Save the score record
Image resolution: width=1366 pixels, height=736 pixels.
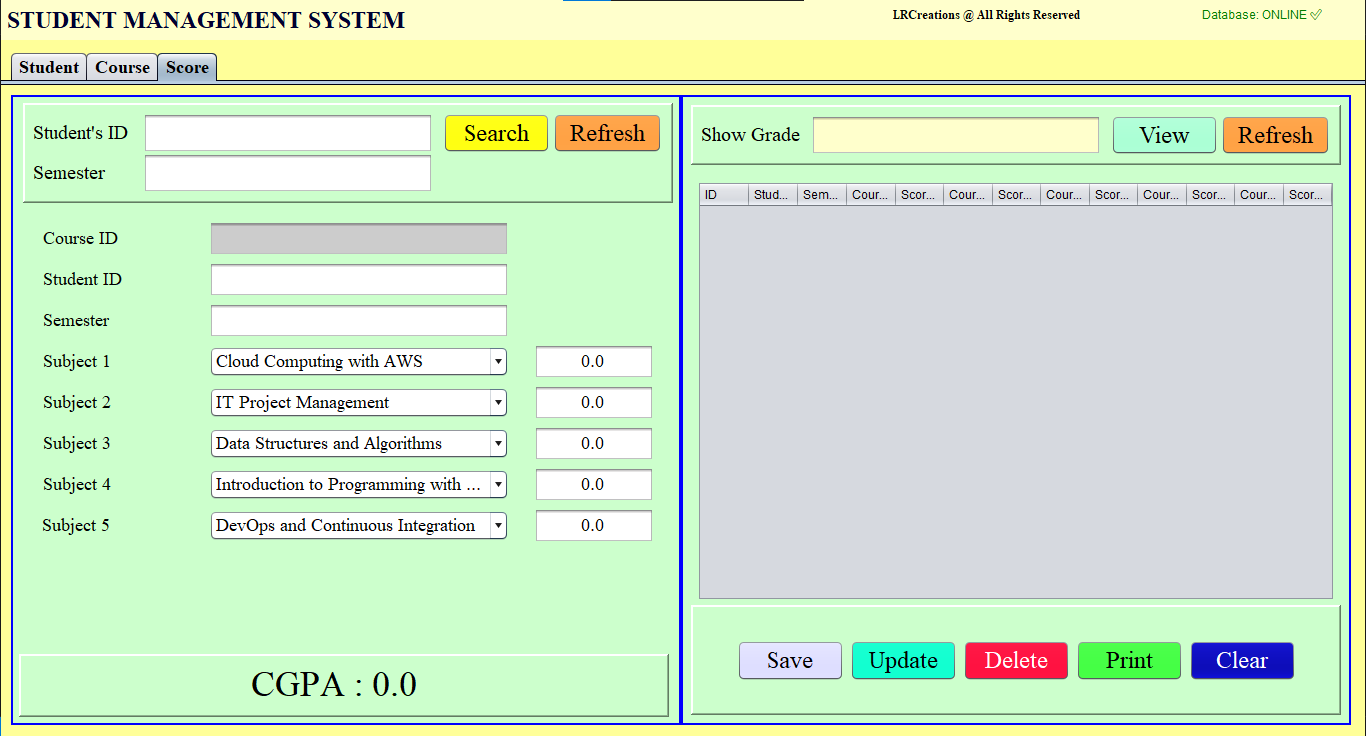[x=790, y=660]
